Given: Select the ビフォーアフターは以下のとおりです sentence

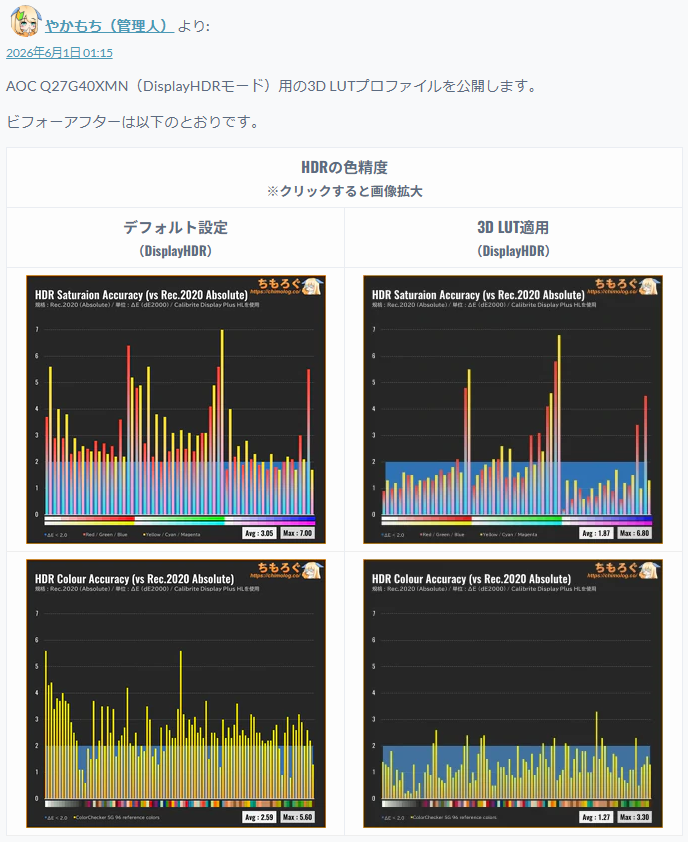Looking at the screenshot, I should (133, 122).
